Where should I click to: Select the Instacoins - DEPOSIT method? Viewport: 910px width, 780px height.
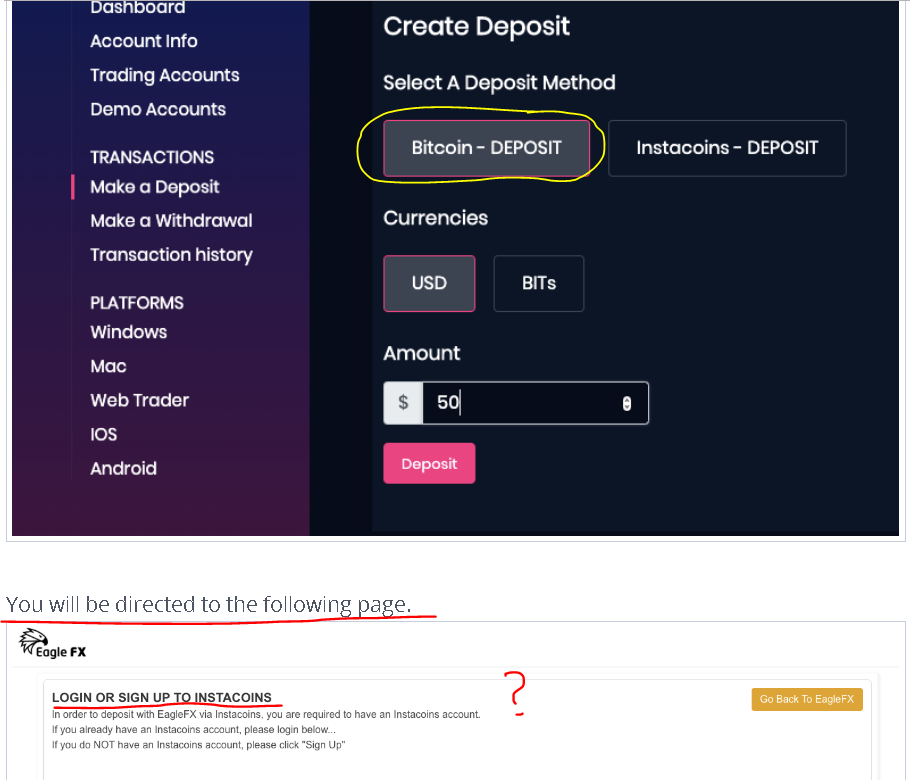[727, 148]
